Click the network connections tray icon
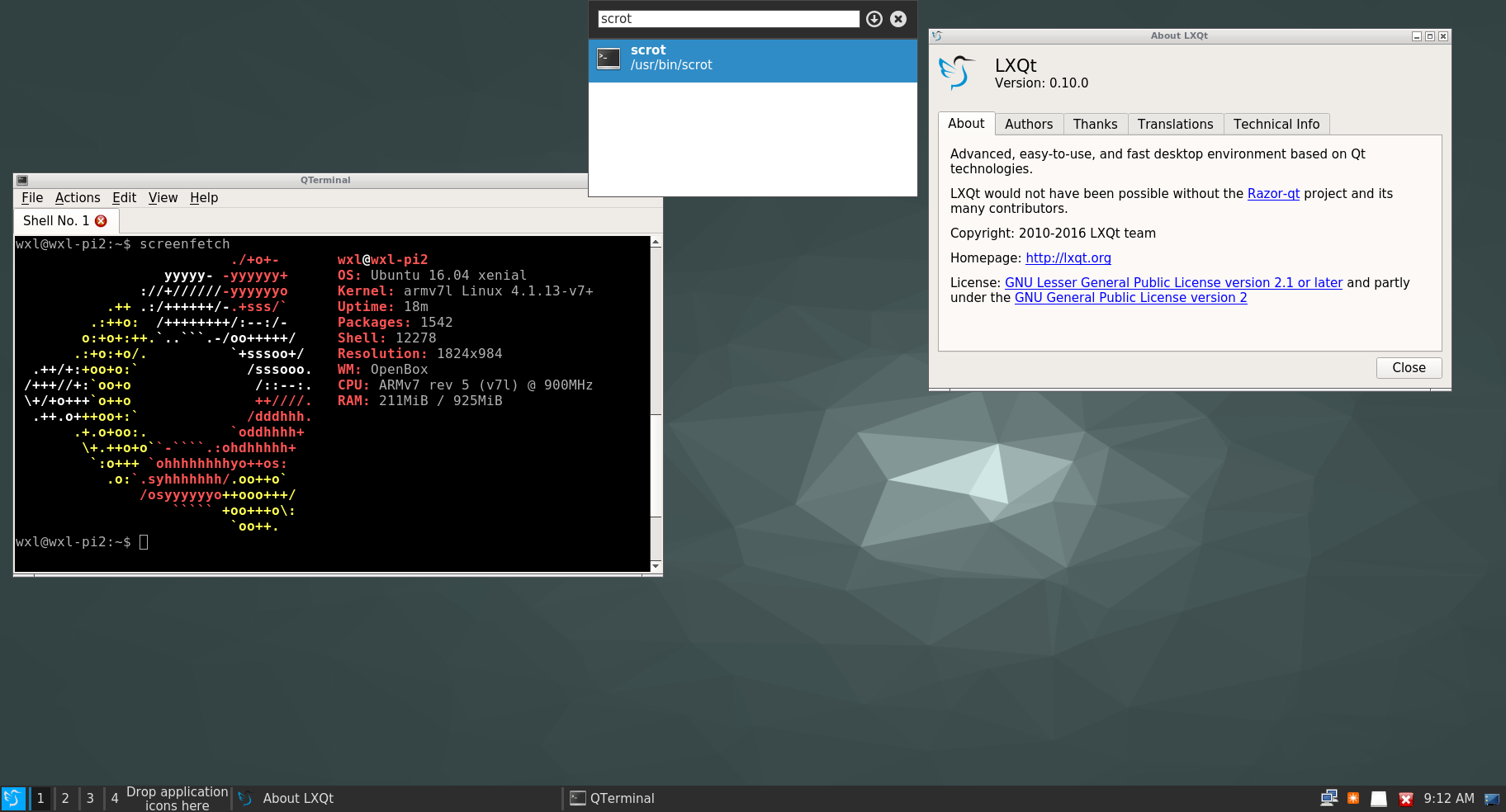 coord(1328,798)
